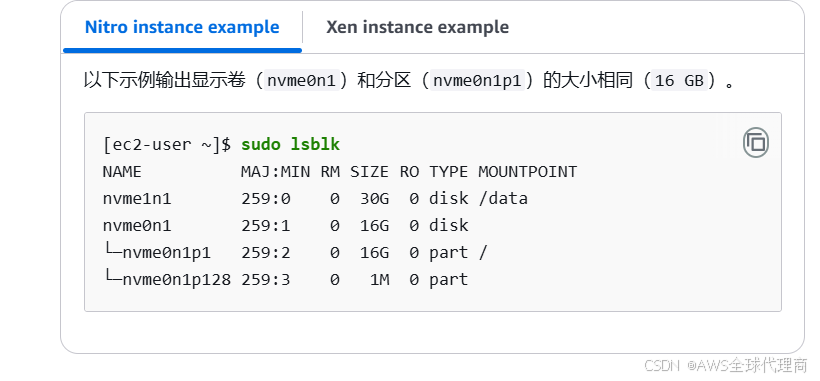The height and width of the screenshot is (381, 820).
Task: Select the inline 16 GB code text
Action: point(679,81)
